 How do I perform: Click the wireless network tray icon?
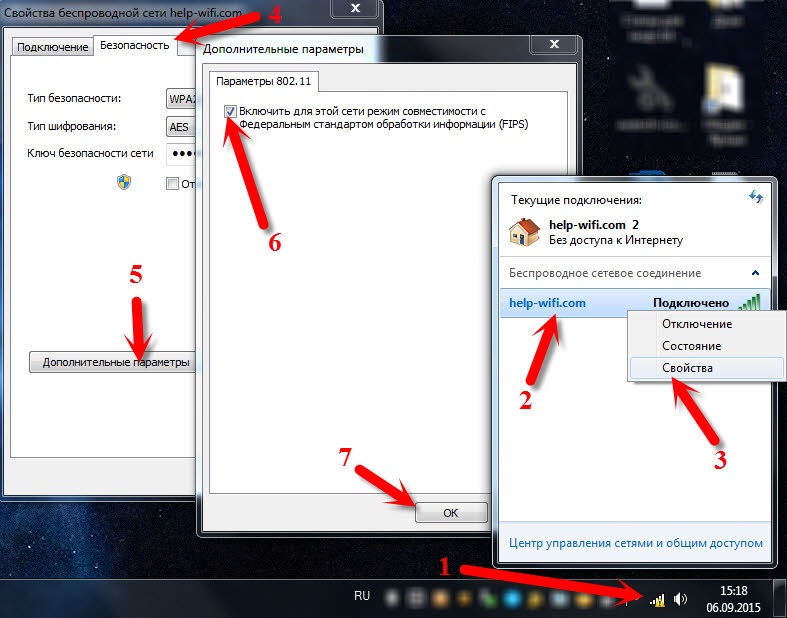pyautogui.click(x=657, y=599)
